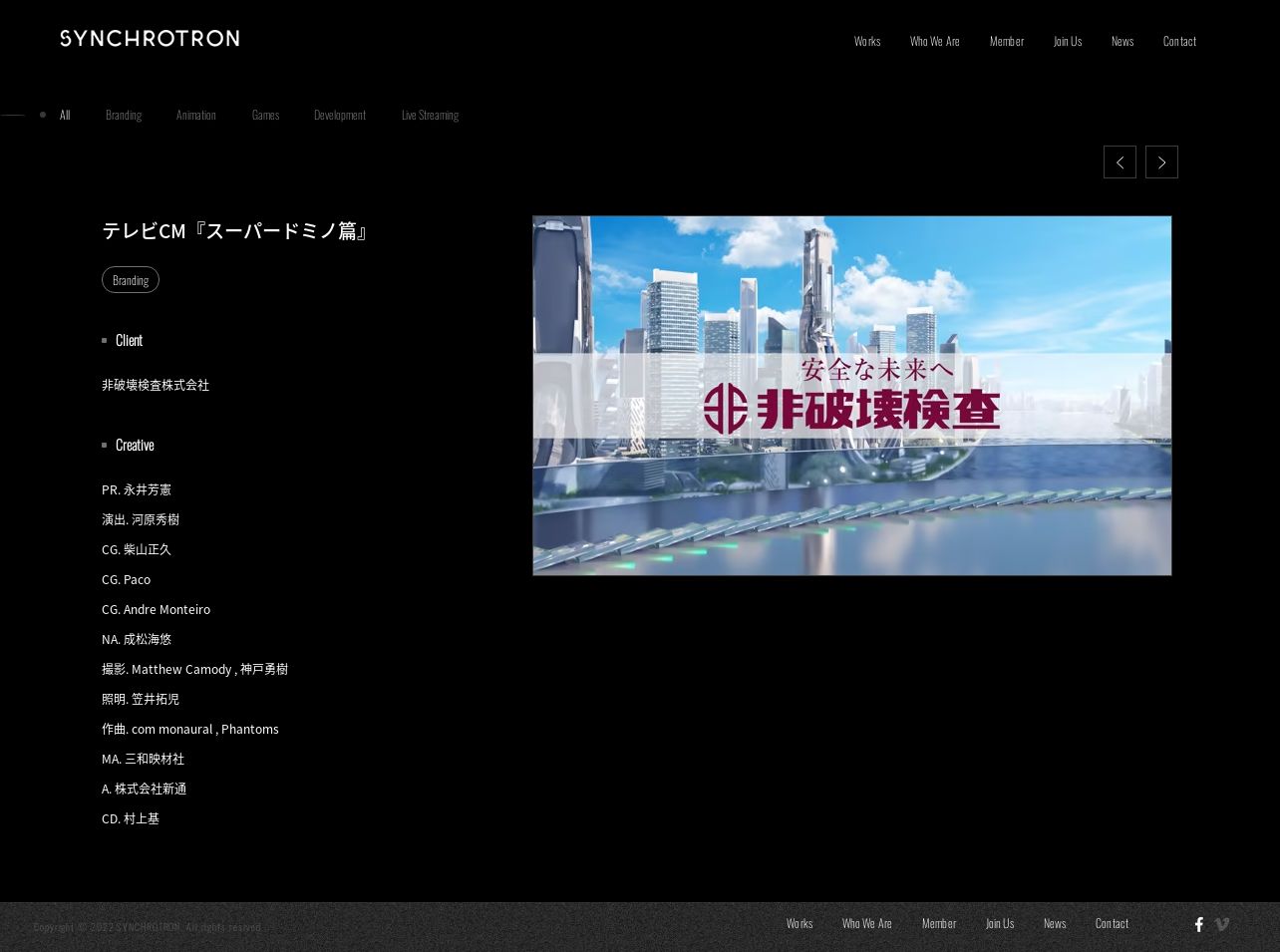Open Who We Are link in footer
The width and height of the screenshot is (1280, 952).
867,923
